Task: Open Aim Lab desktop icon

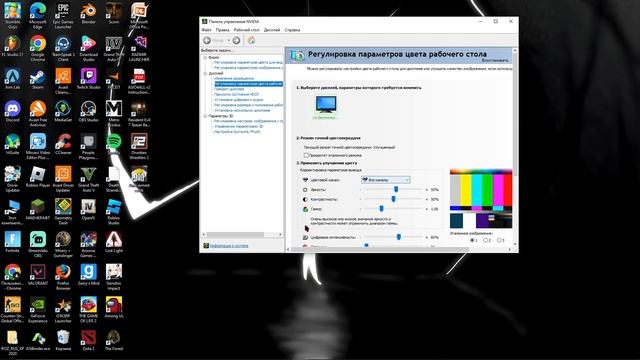Action: tap(12, 79)
